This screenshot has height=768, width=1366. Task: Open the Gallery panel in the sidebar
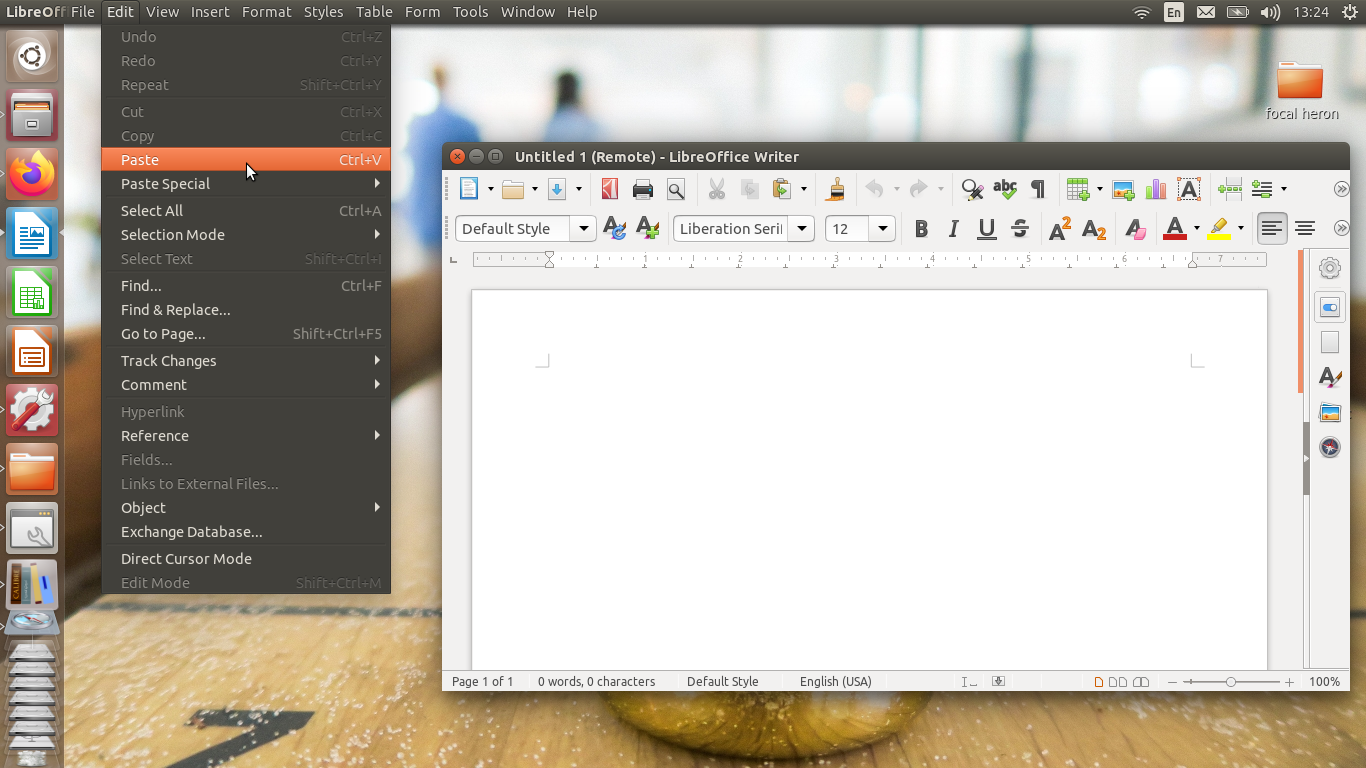1329,412
